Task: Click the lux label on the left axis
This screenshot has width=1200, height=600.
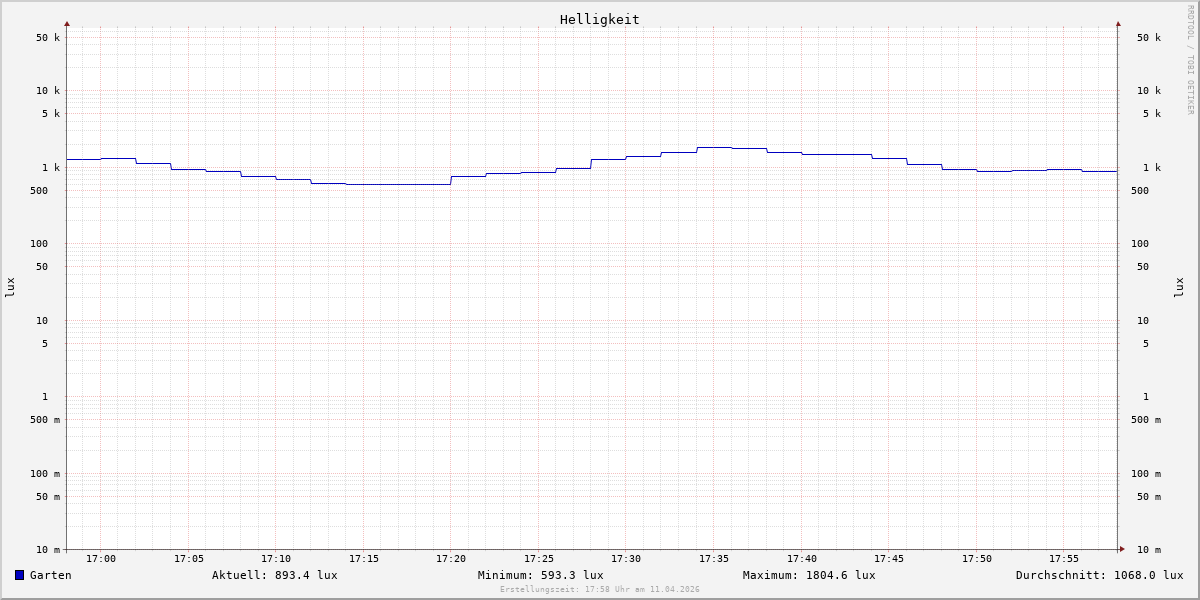Action: [x=10, y=287]
